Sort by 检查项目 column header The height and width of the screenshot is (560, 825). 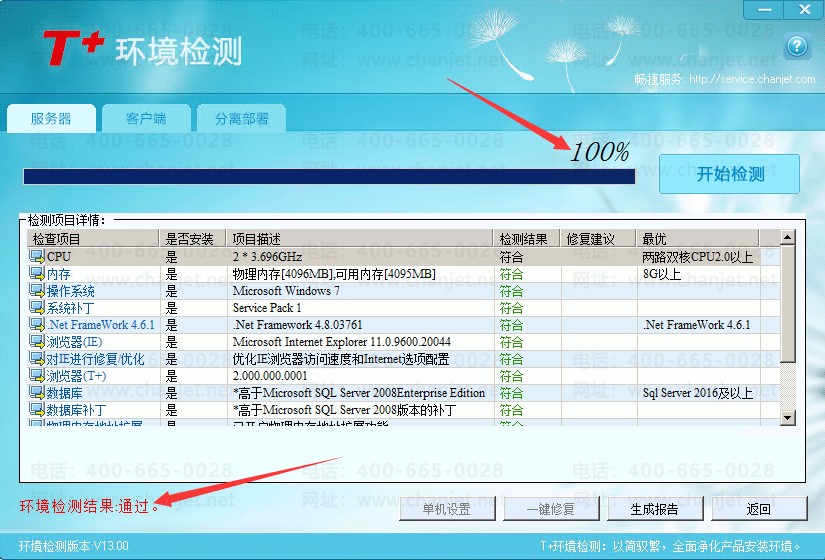click(93, 239)
